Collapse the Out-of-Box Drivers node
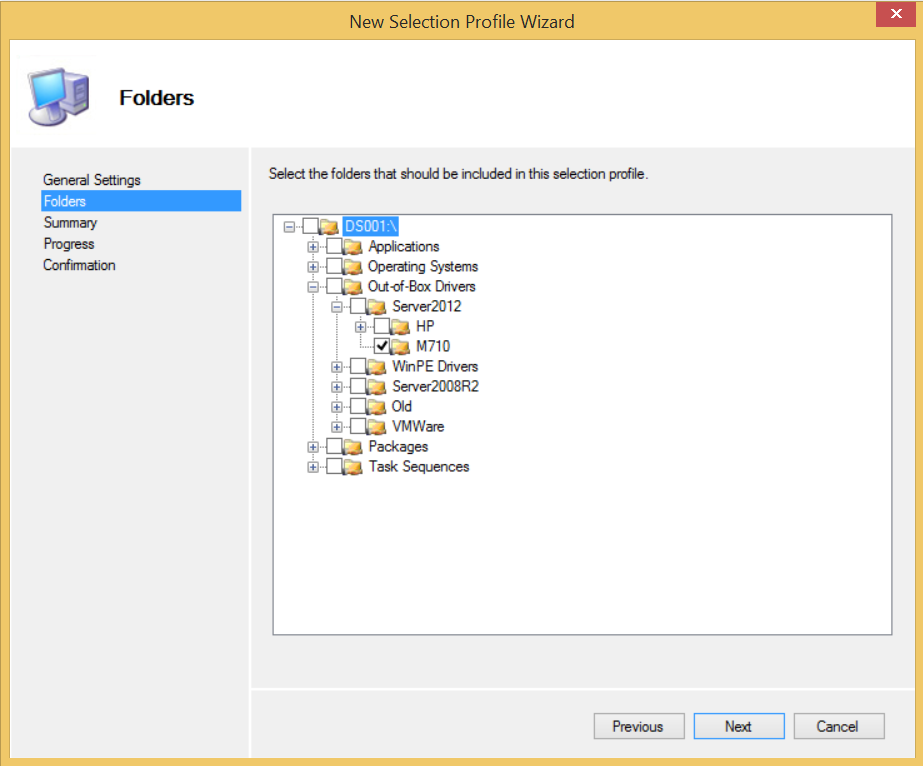 [313, 287]
